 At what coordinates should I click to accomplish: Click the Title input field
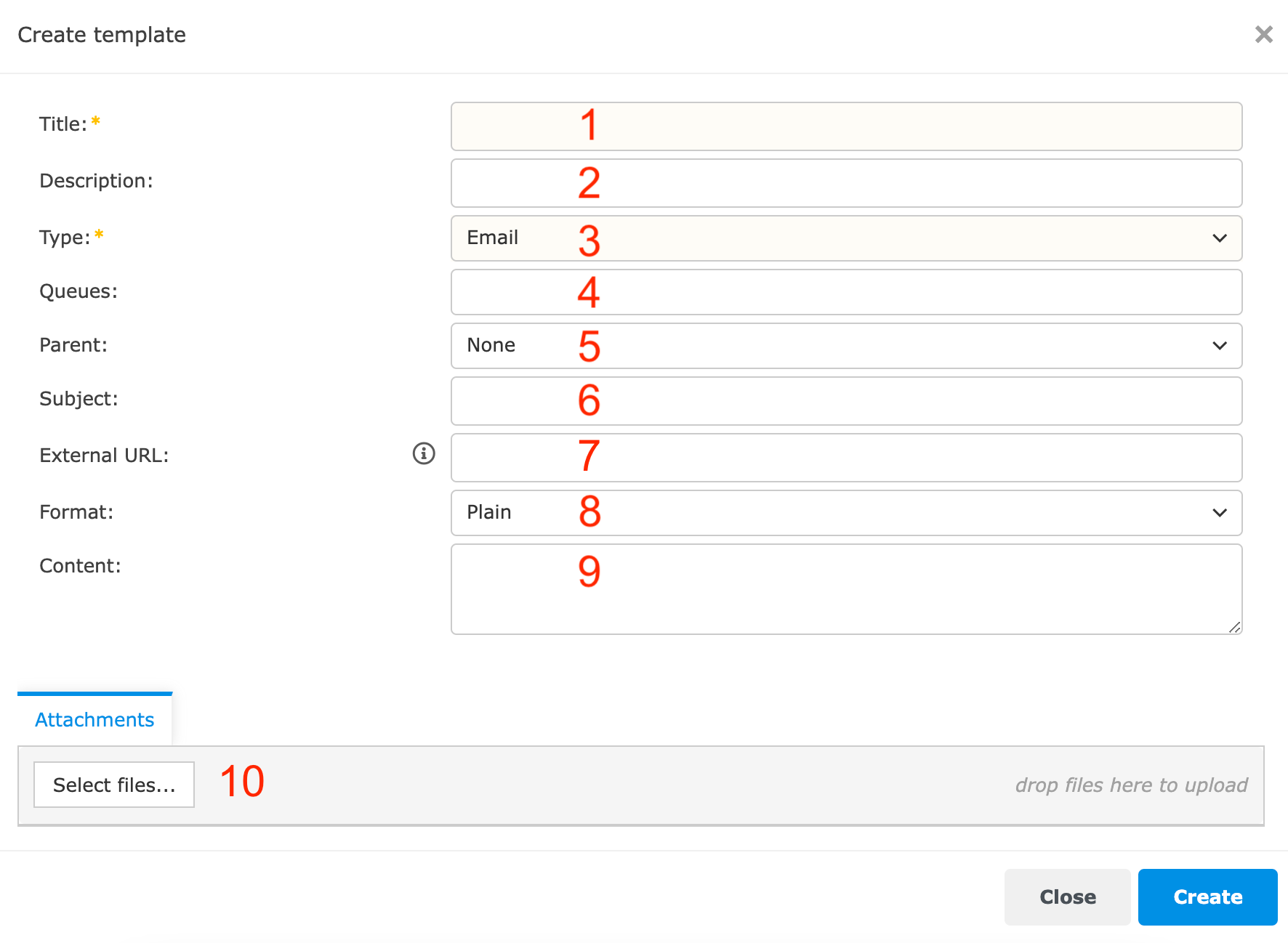point(846,126)
